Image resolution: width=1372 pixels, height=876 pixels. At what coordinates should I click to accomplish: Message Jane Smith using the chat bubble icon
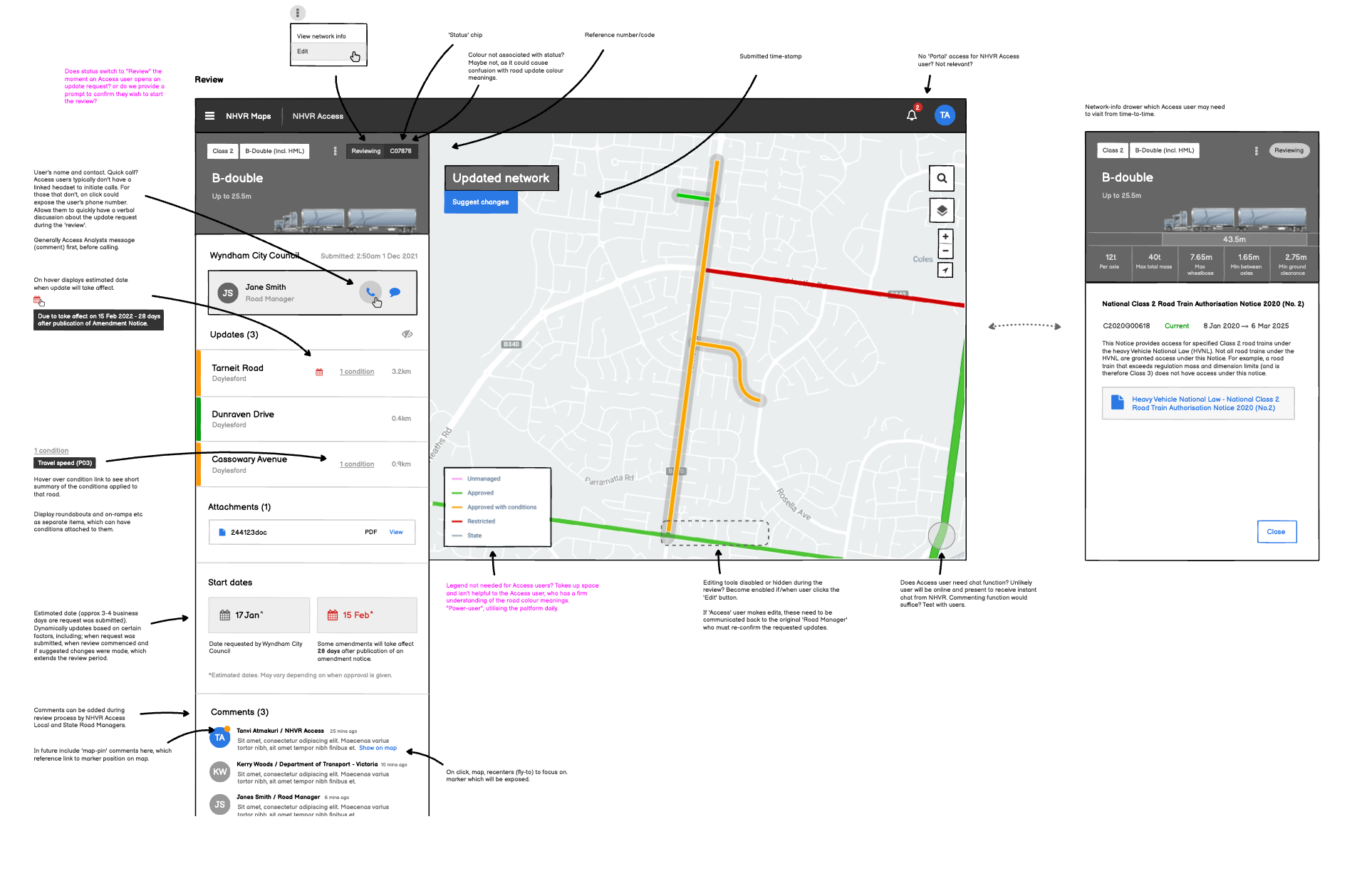click(395, 292)
